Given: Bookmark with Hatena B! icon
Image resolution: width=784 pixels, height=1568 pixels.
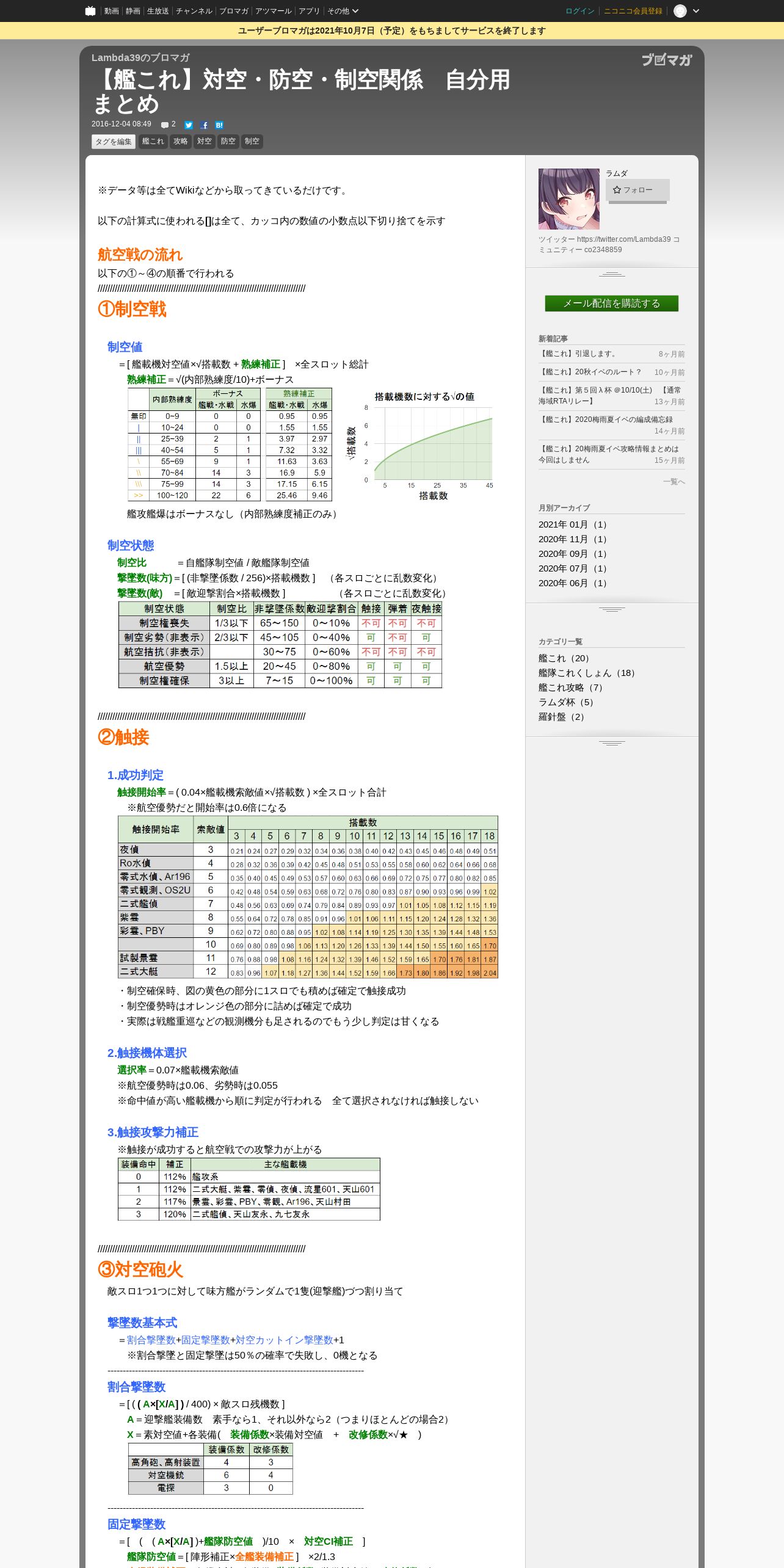Looking at the screenshot, I should 219,125.
